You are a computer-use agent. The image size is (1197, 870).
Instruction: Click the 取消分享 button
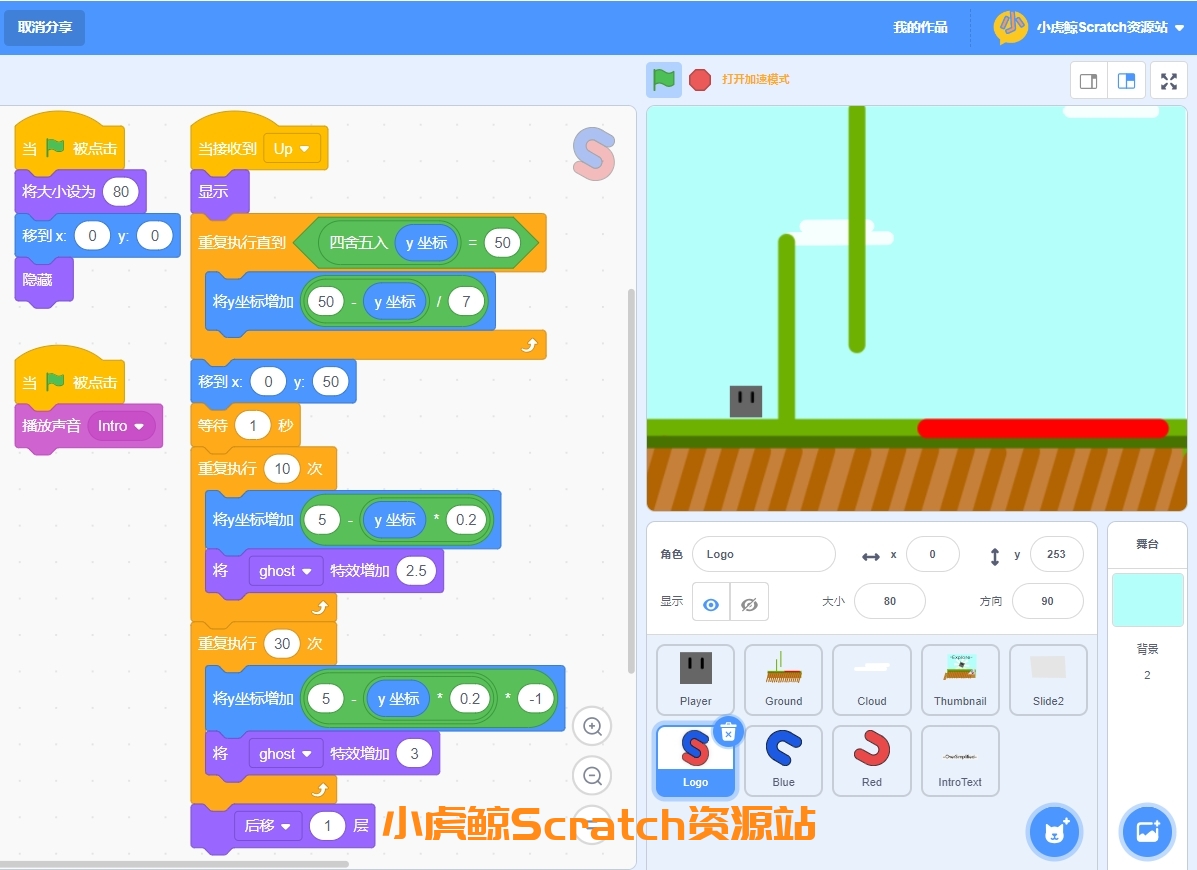tap(45, 27)
